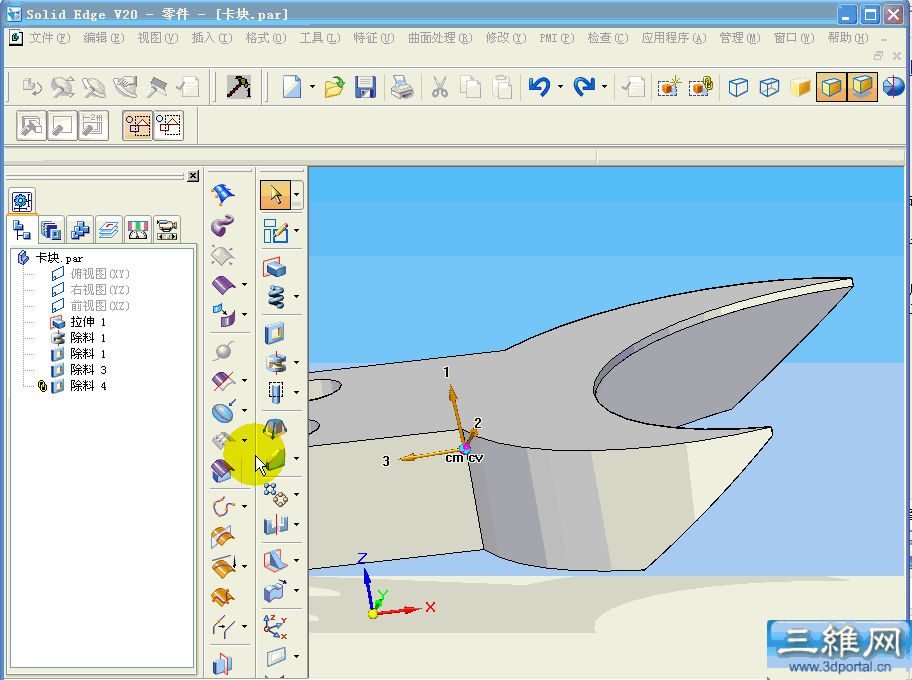Open the EdgeBar Layers tab

(109, 230)
